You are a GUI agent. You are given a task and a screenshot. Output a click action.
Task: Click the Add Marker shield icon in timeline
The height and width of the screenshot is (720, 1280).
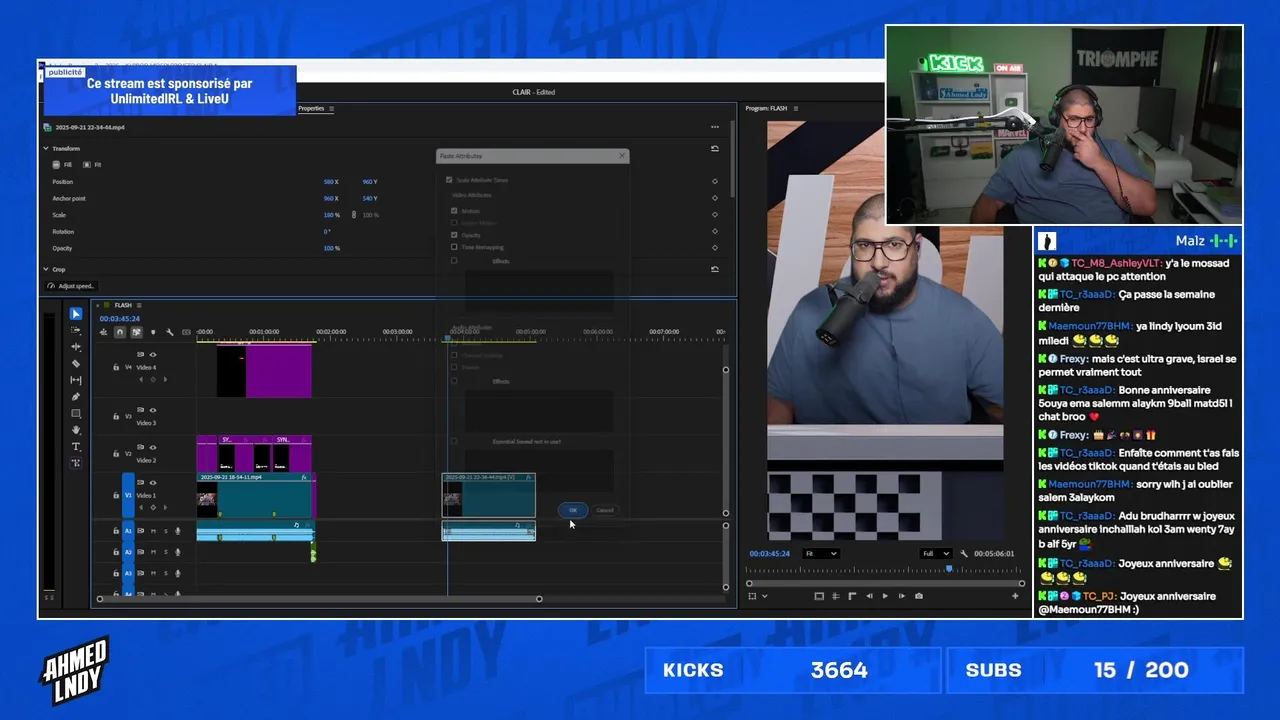154,332
